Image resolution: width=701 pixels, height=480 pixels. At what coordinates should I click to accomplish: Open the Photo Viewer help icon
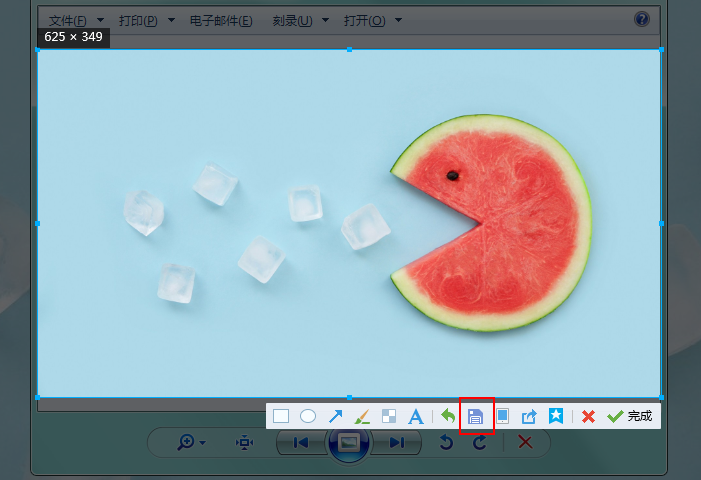[642, 19]
